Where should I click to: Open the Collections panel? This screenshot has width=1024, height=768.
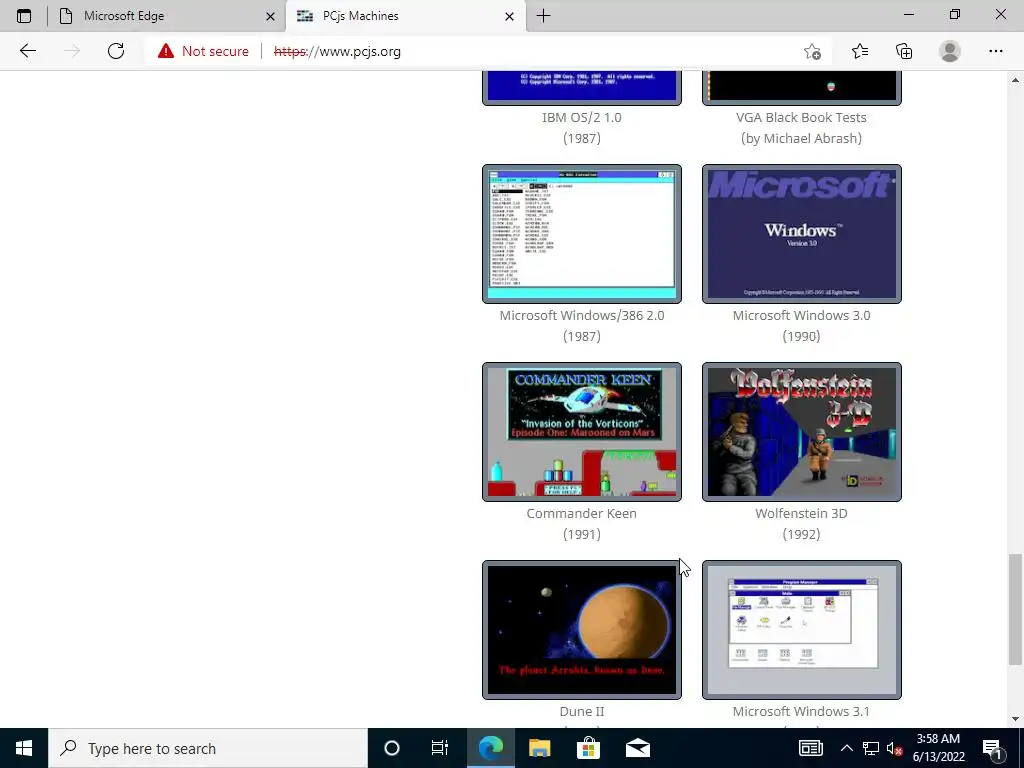coord(904,51)
